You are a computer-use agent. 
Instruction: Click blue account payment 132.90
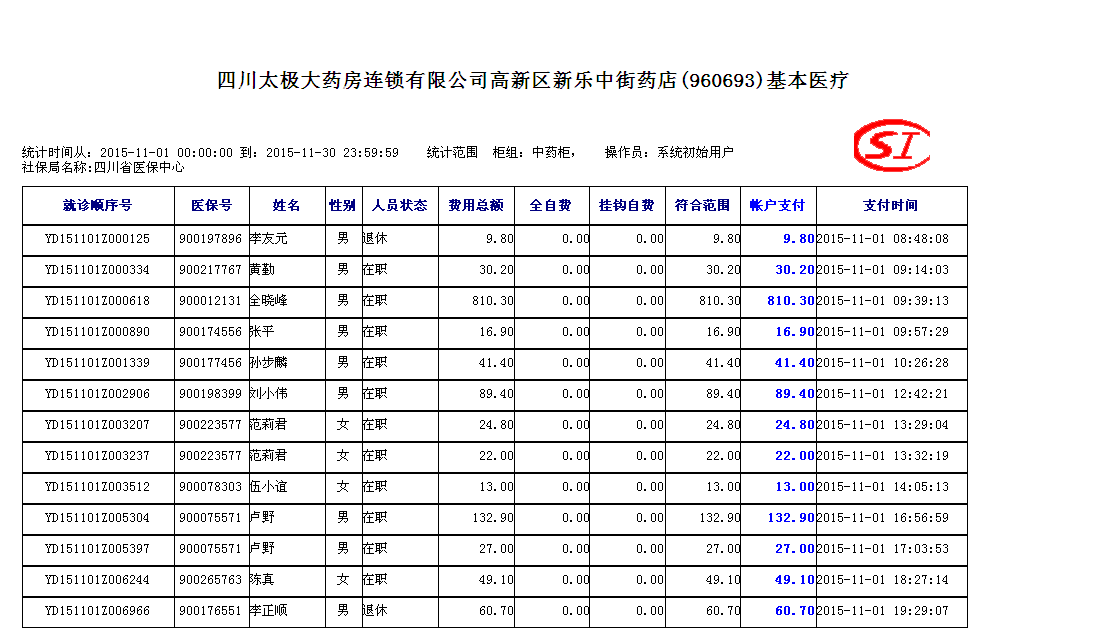click(791, 518)
